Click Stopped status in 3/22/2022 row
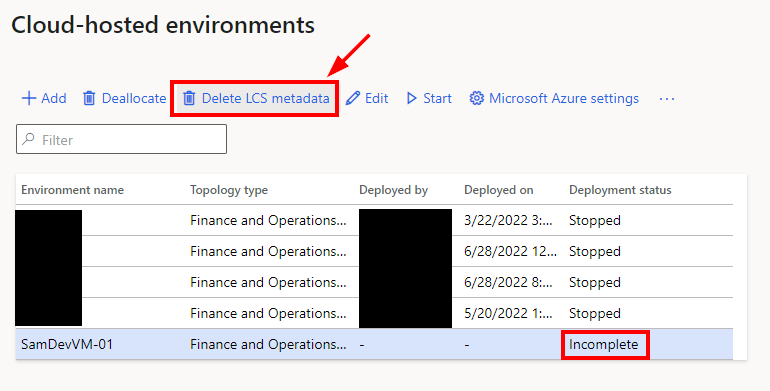Viewport: 770px width, 391px height. point(595,221)
